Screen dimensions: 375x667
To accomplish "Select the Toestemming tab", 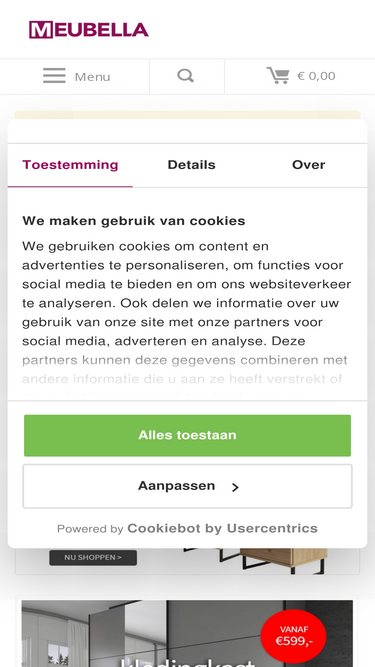I will coord(70,165).
